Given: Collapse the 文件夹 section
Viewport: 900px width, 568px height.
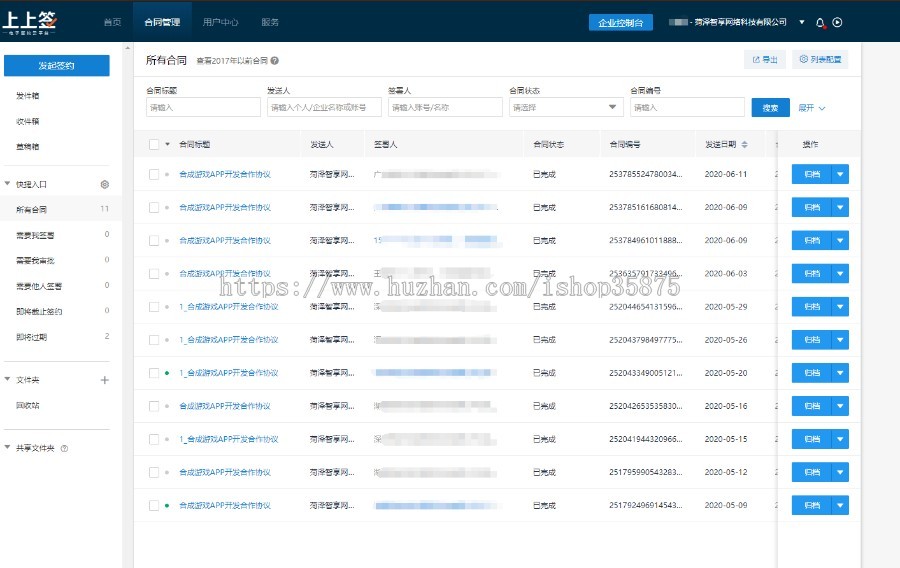Looking at the screenshot, I should point(7,379).
